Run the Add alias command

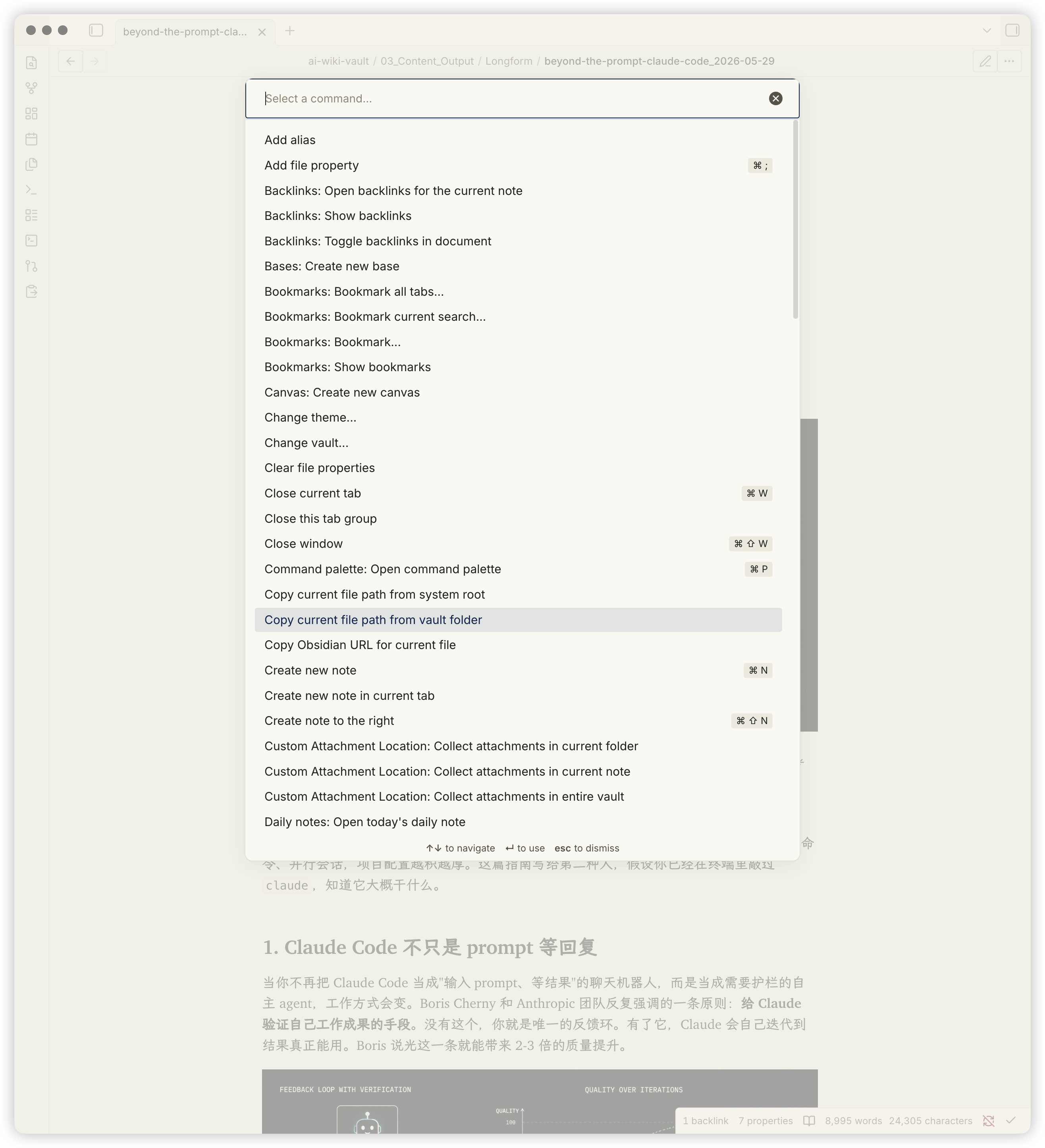click(x=518, y=140)
